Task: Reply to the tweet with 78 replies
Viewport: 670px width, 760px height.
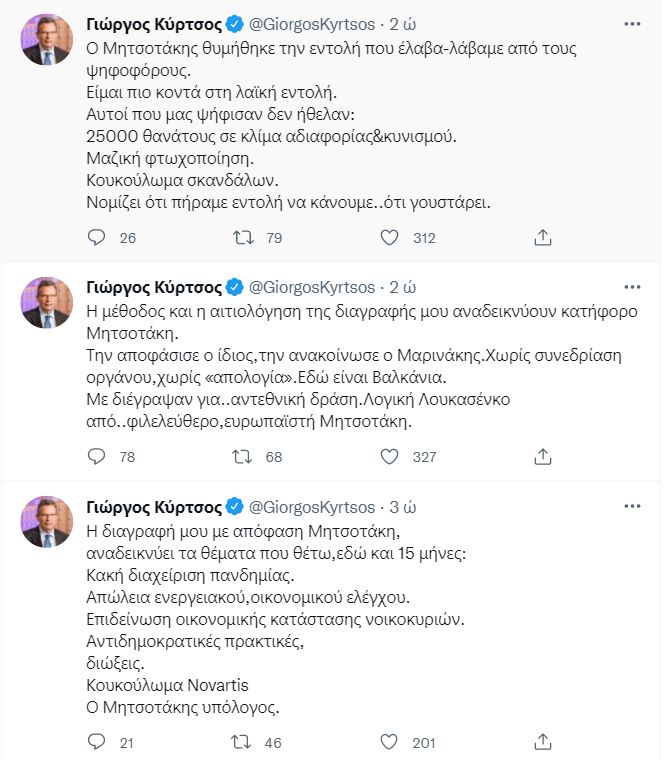Action: [97, 457]
